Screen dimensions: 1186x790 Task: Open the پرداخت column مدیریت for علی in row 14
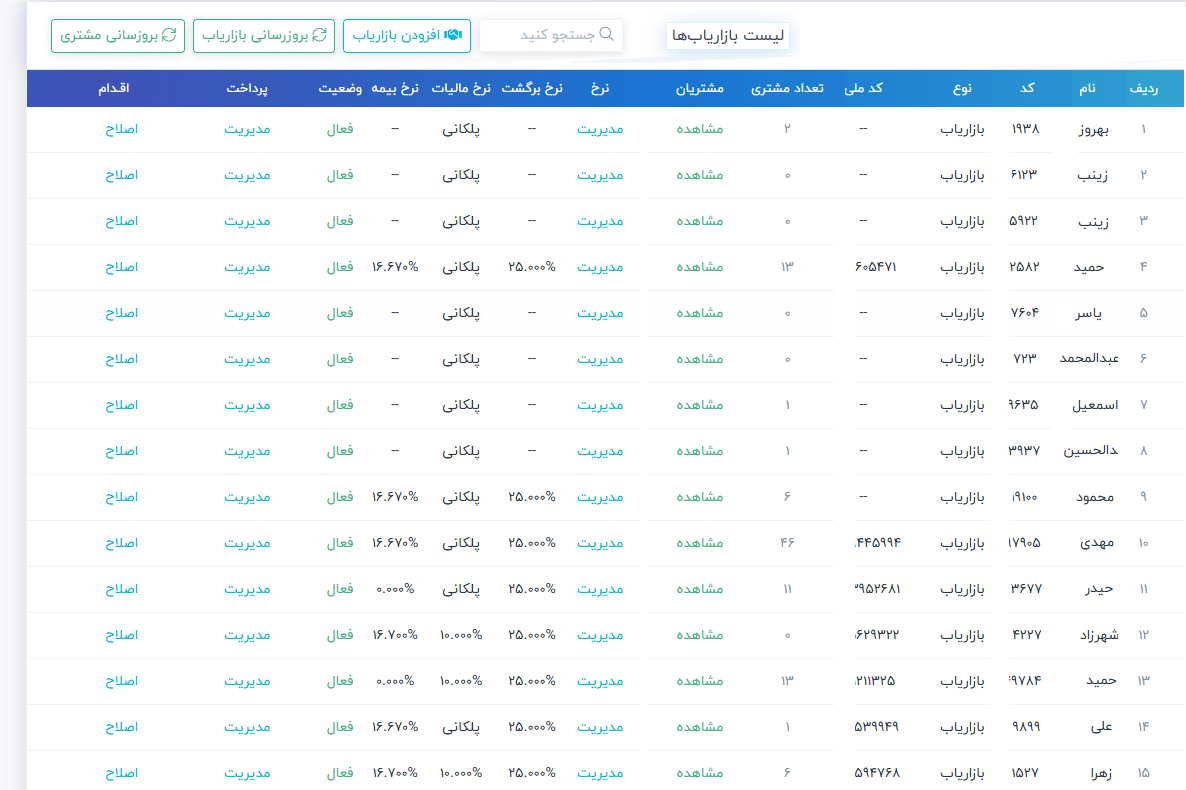pyautogui.click(x=247, y=727)
